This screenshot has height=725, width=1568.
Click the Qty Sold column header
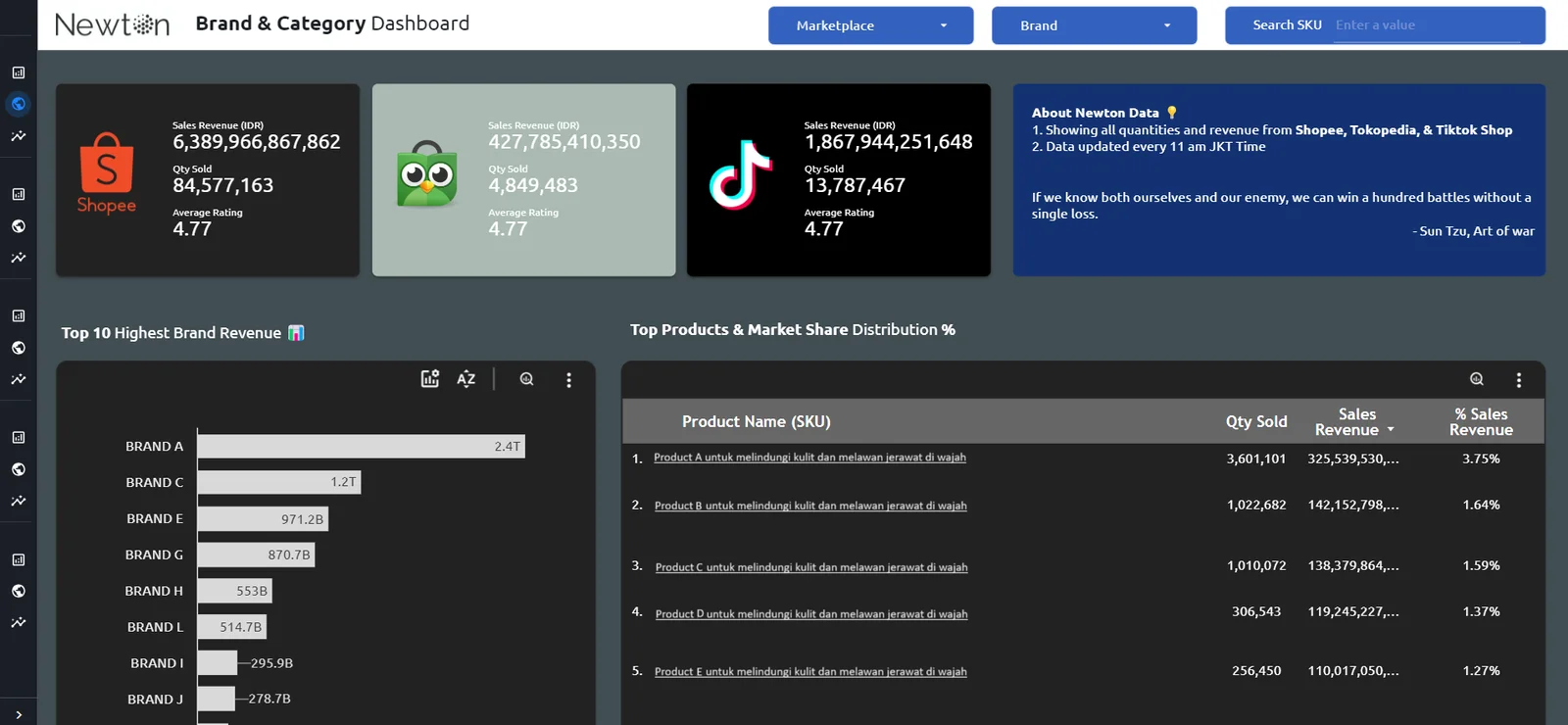[1255, 421]
